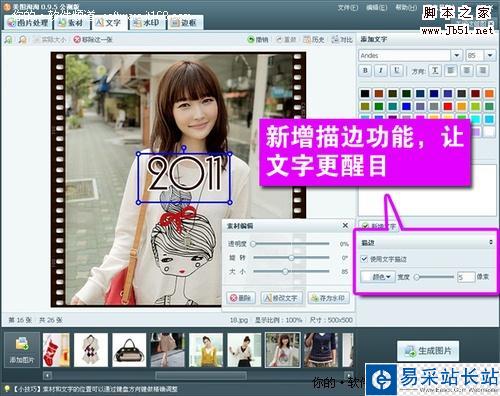This screenshot has width=500, height=396.
Task: Click the 生成图片 generate button
Action: tap(428, 351)
